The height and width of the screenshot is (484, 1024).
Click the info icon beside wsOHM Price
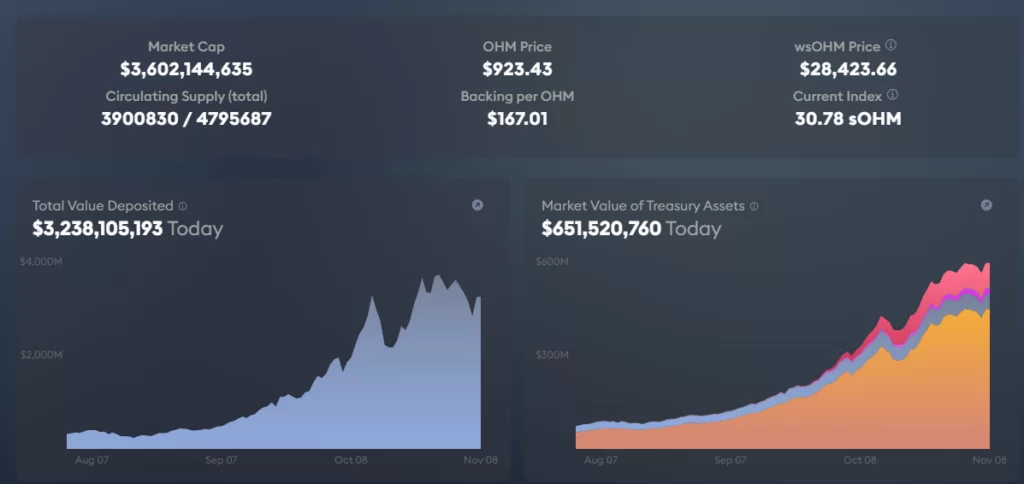(891, 45)
